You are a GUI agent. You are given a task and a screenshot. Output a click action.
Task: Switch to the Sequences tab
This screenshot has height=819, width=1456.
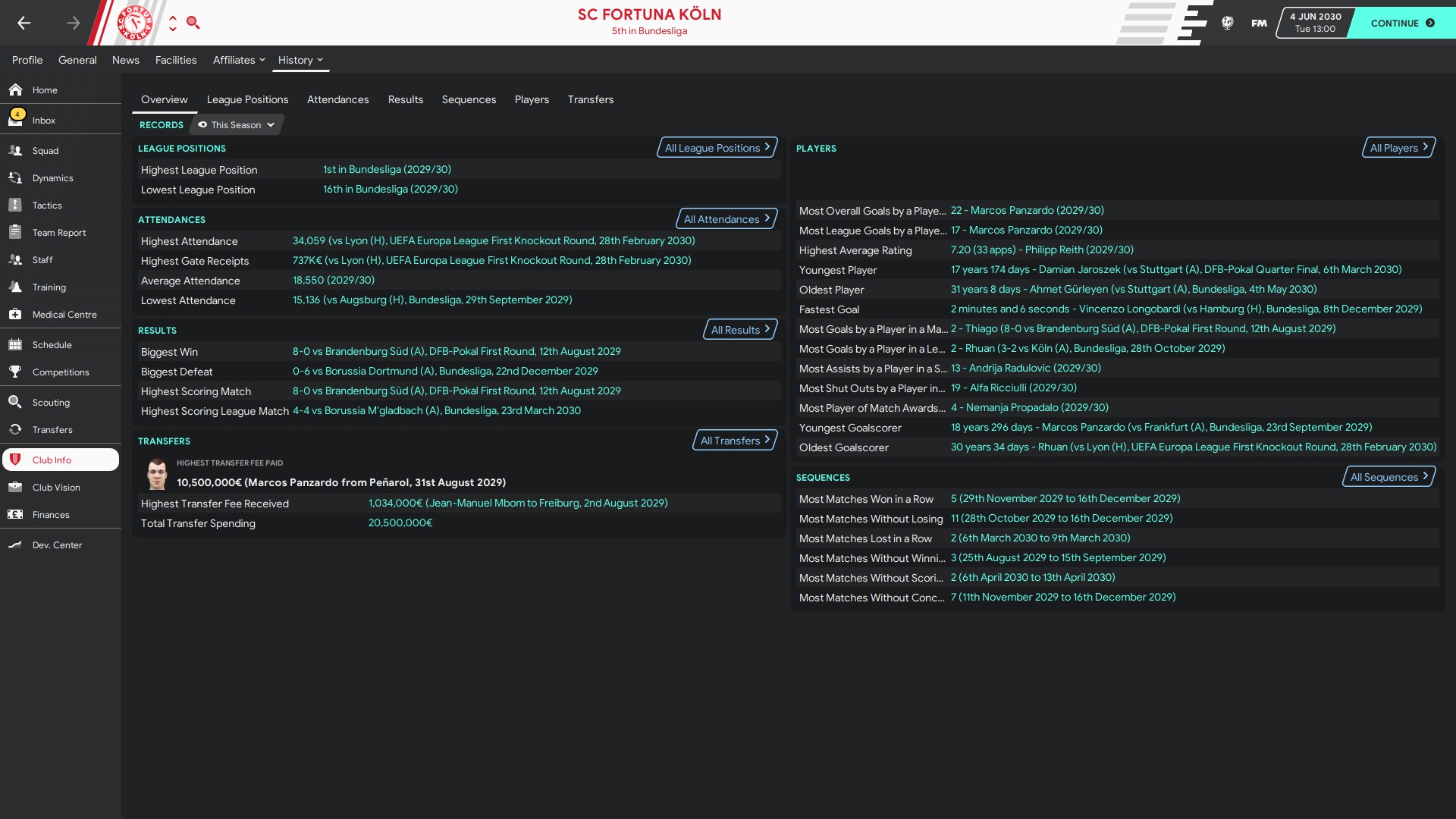[469, 99]
